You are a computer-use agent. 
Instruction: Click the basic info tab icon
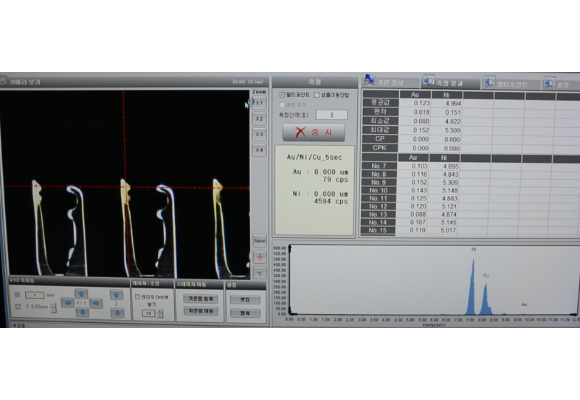pyautogui.click(x=369, y=80)
